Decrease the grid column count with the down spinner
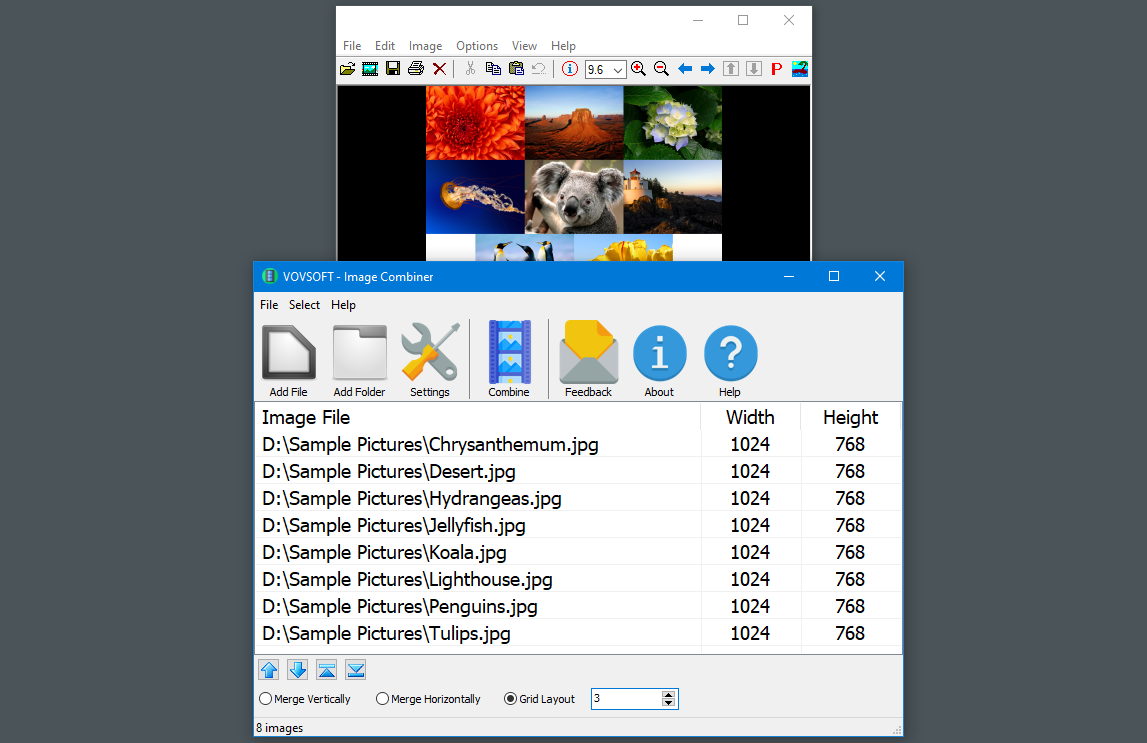1147x743 pixels. pyautogui.click(x=669, y=703)
